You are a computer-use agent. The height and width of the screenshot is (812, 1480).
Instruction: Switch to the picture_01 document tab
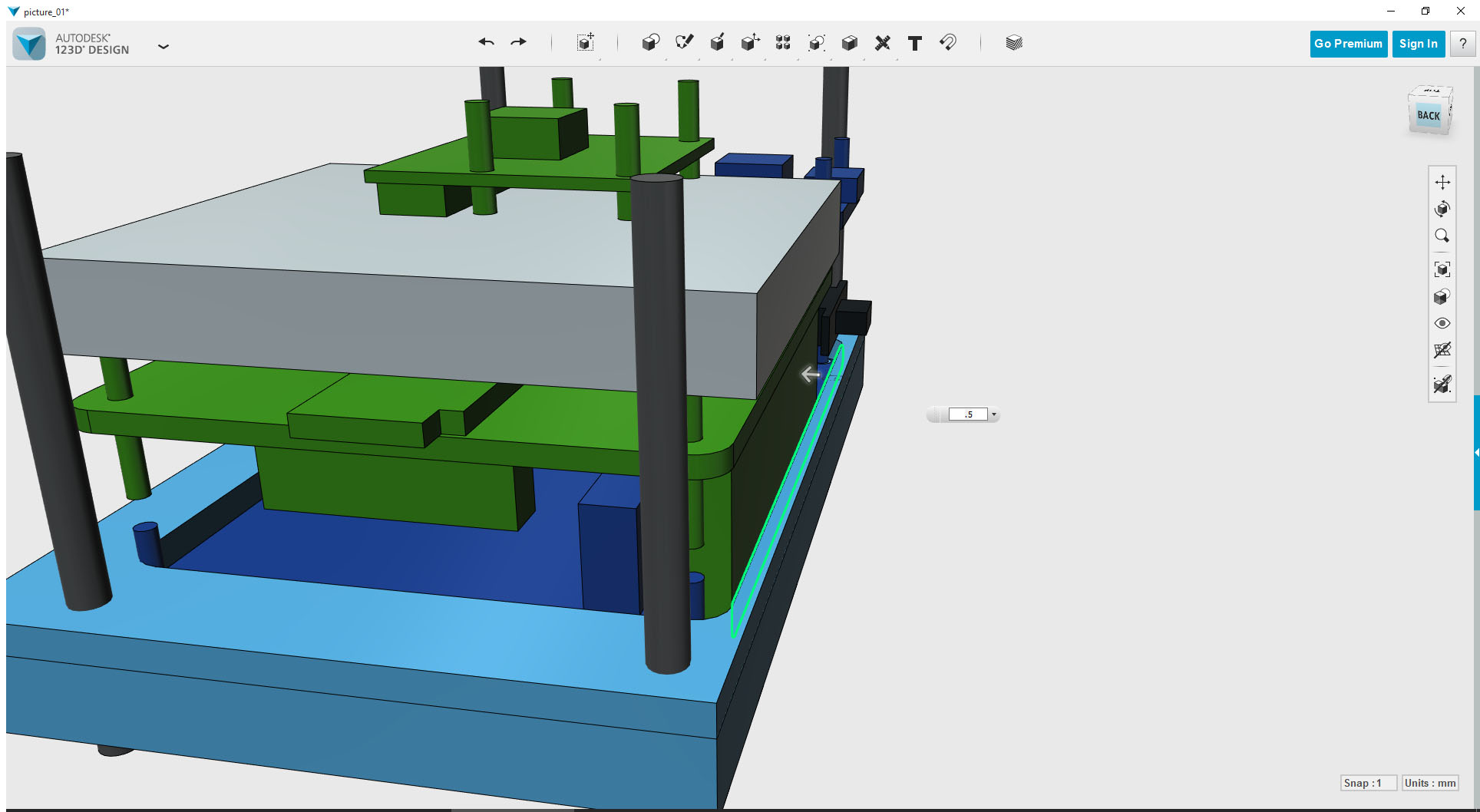45,12
